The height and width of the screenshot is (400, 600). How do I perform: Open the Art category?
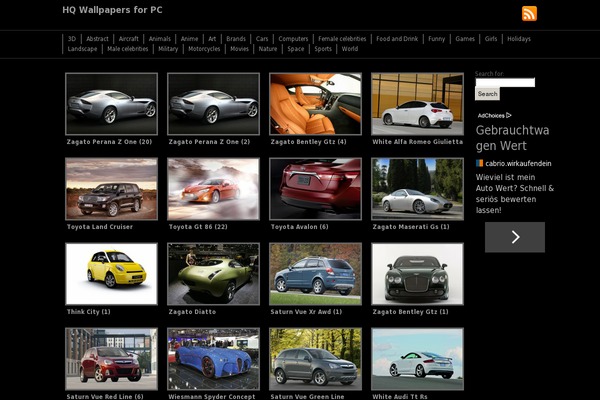pos(212,39)
